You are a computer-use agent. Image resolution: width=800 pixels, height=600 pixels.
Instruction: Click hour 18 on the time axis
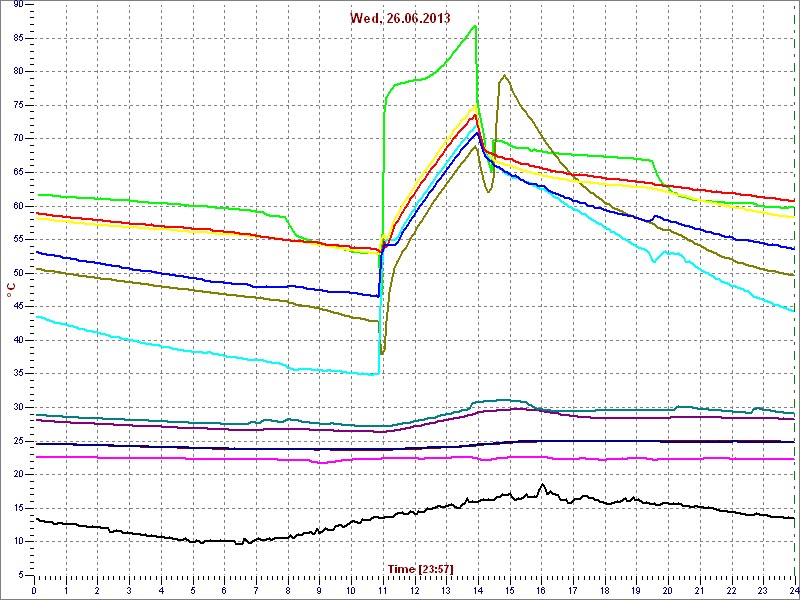pyautogui.click(x=604, y=591)
